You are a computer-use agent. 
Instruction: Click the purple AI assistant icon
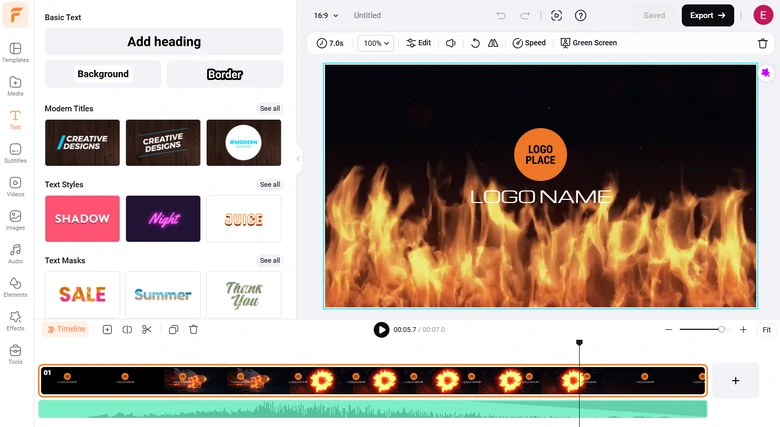(766, 73)
